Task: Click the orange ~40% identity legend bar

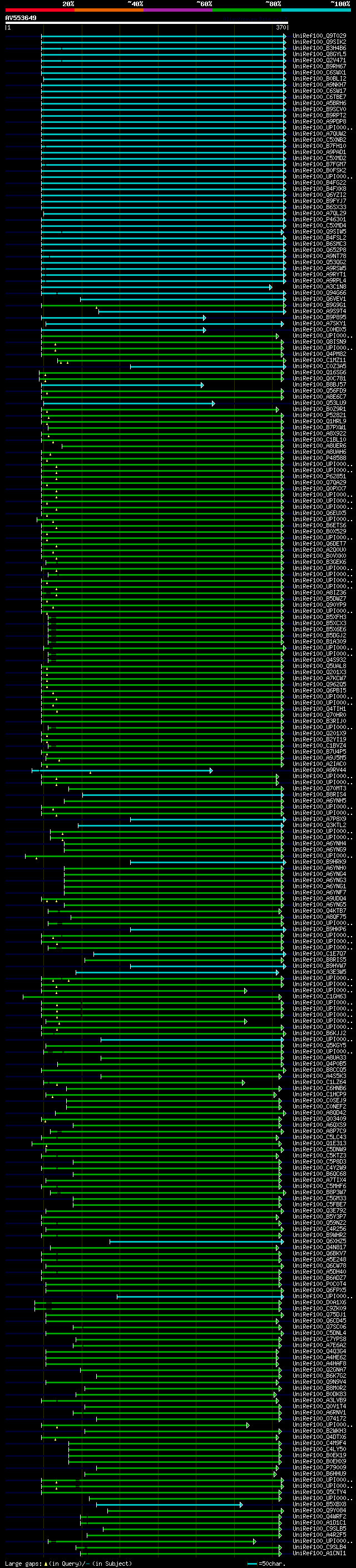Action: point(109,10)
